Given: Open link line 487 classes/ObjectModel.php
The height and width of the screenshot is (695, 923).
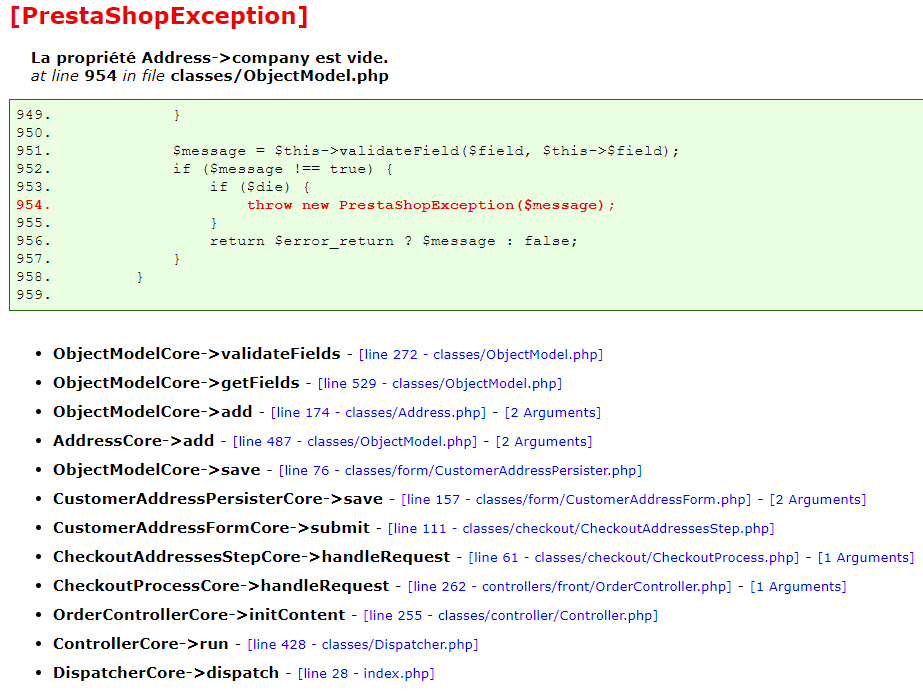Looking at the screenshot, I should coord(355,441).
